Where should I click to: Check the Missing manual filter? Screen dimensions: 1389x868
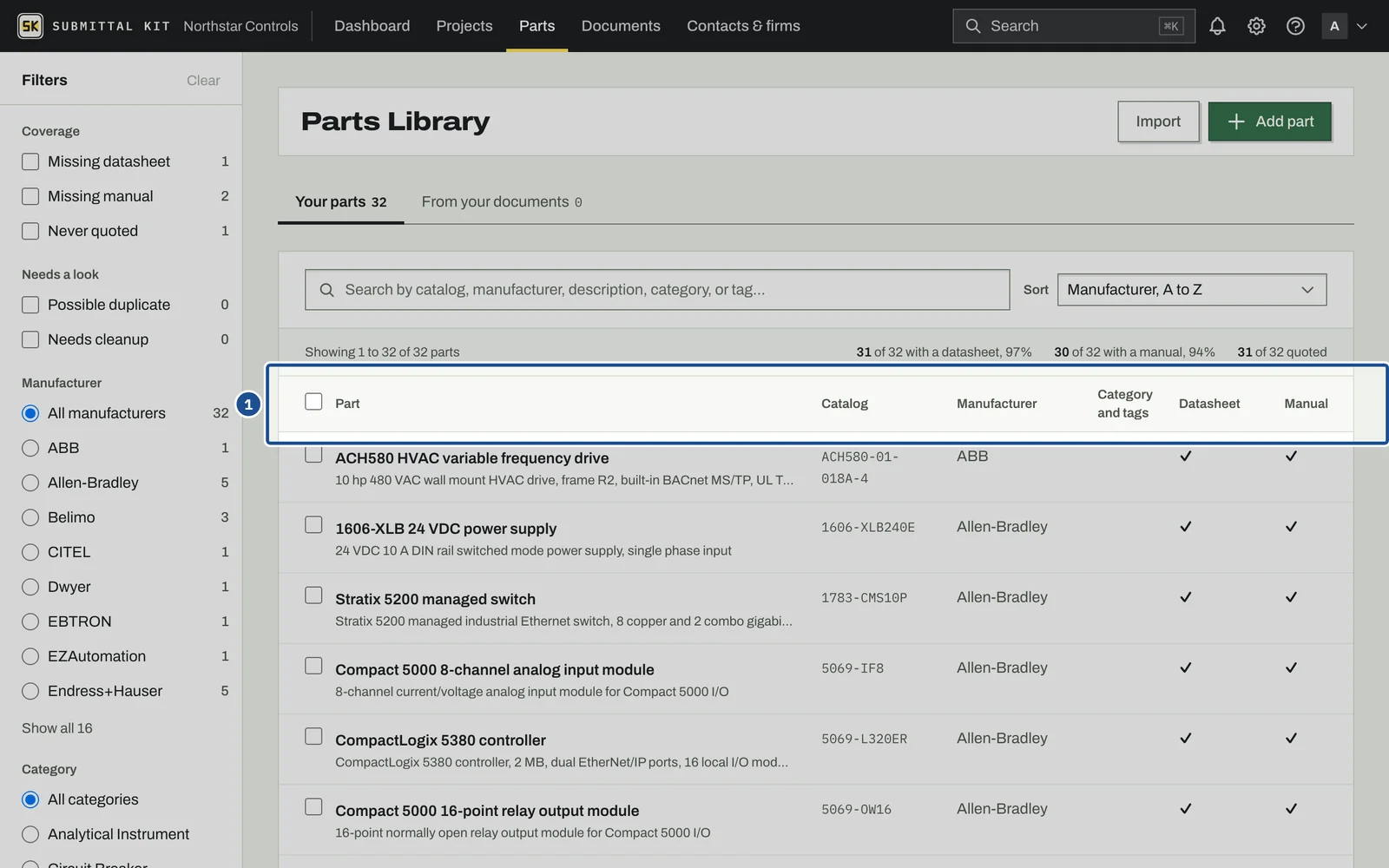click(30, 196)
